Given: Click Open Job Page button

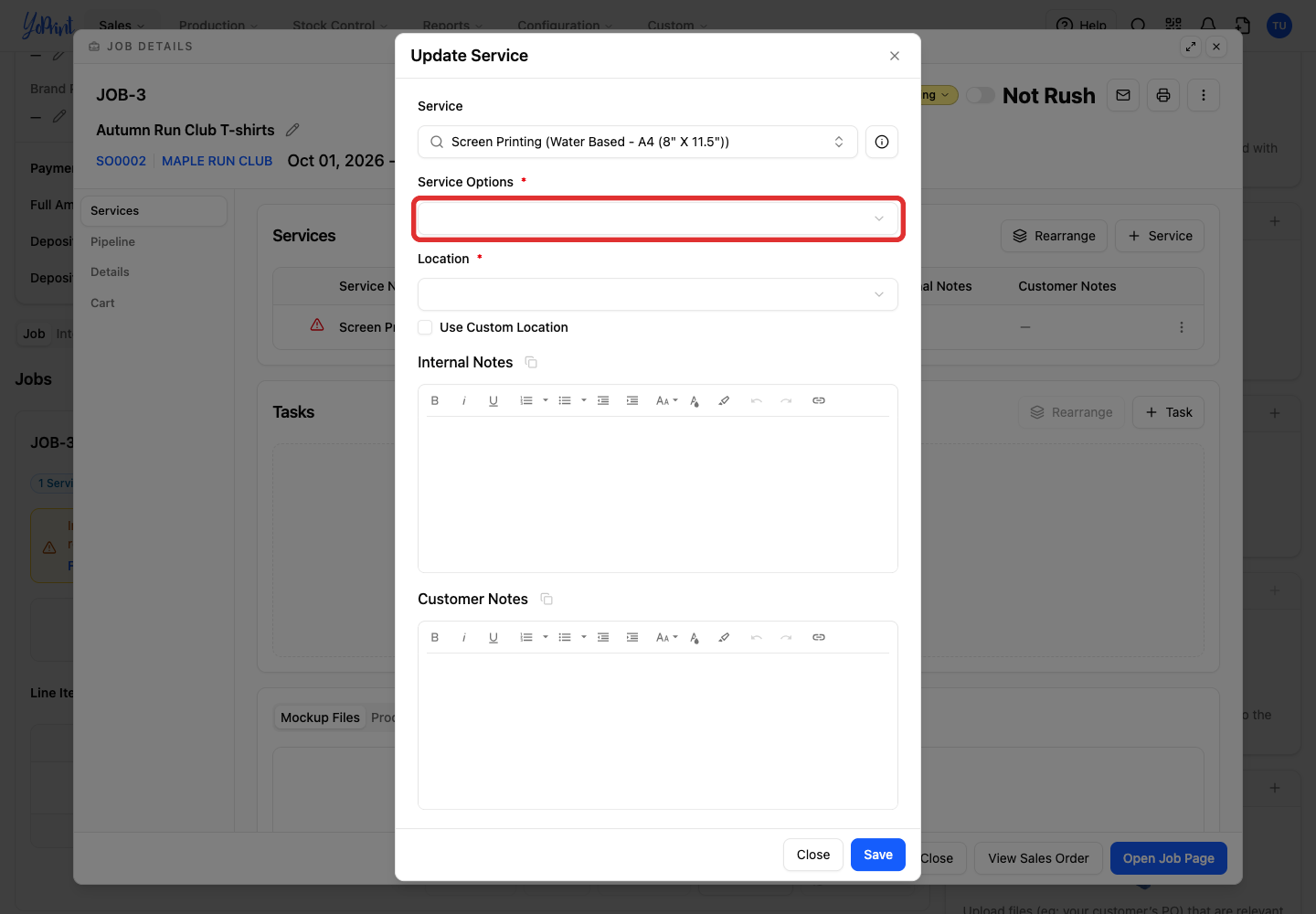Looking at the screenshot, I should pos(1169,858).
